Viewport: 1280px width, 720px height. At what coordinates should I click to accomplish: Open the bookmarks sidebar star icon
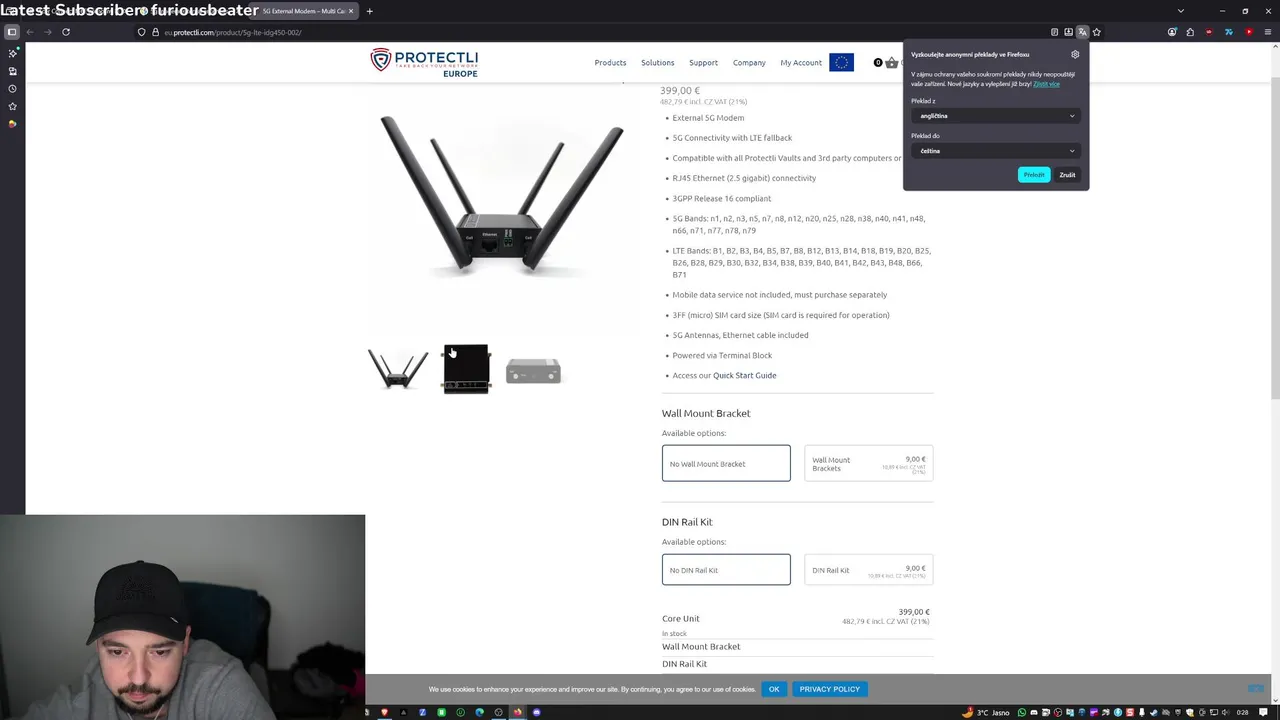click(x=12, y=106)
